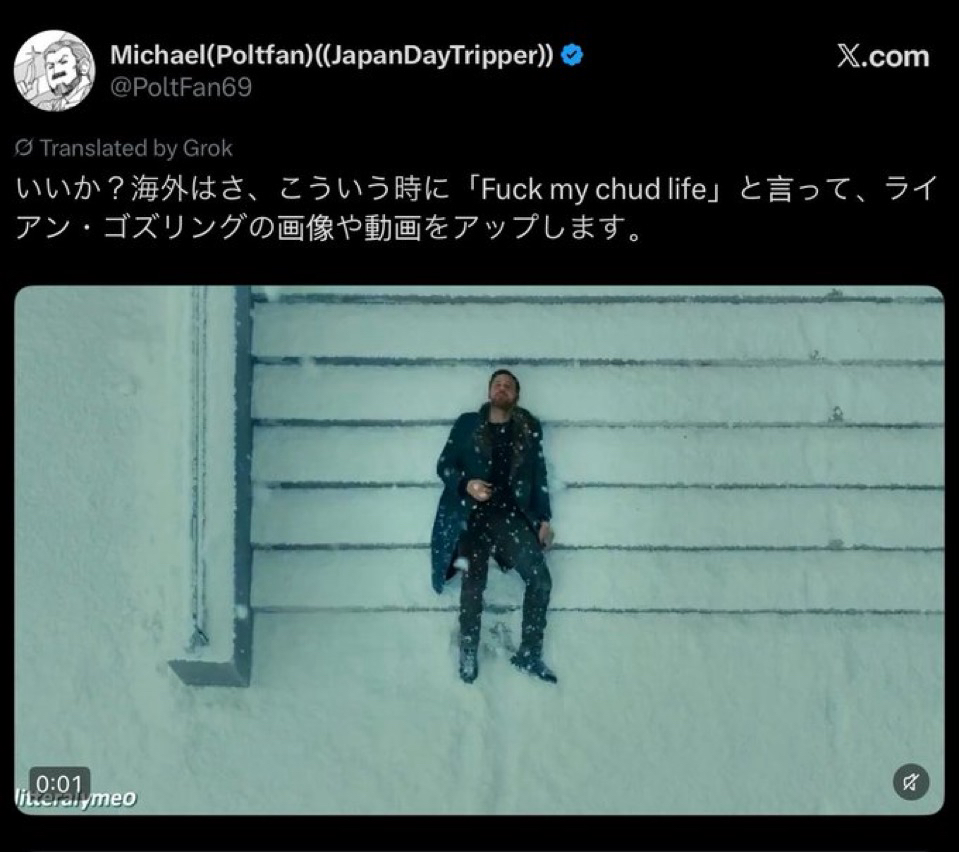Click the .com text of the X.com watermark

(895, 57)
